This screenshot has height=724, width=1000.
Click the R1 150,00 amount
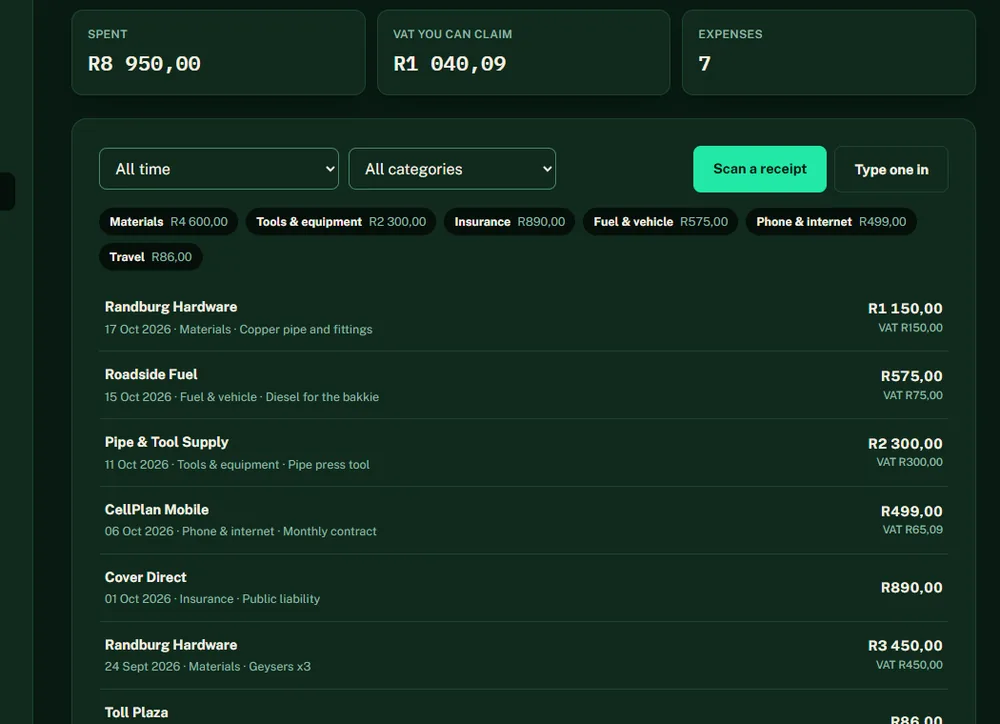click(905, 309)
